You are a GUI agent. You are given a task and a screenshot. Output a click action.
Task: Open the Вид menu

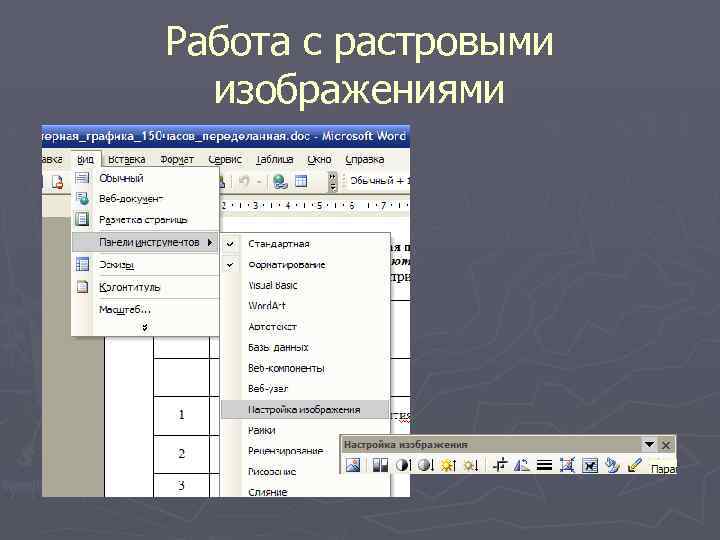85,159
